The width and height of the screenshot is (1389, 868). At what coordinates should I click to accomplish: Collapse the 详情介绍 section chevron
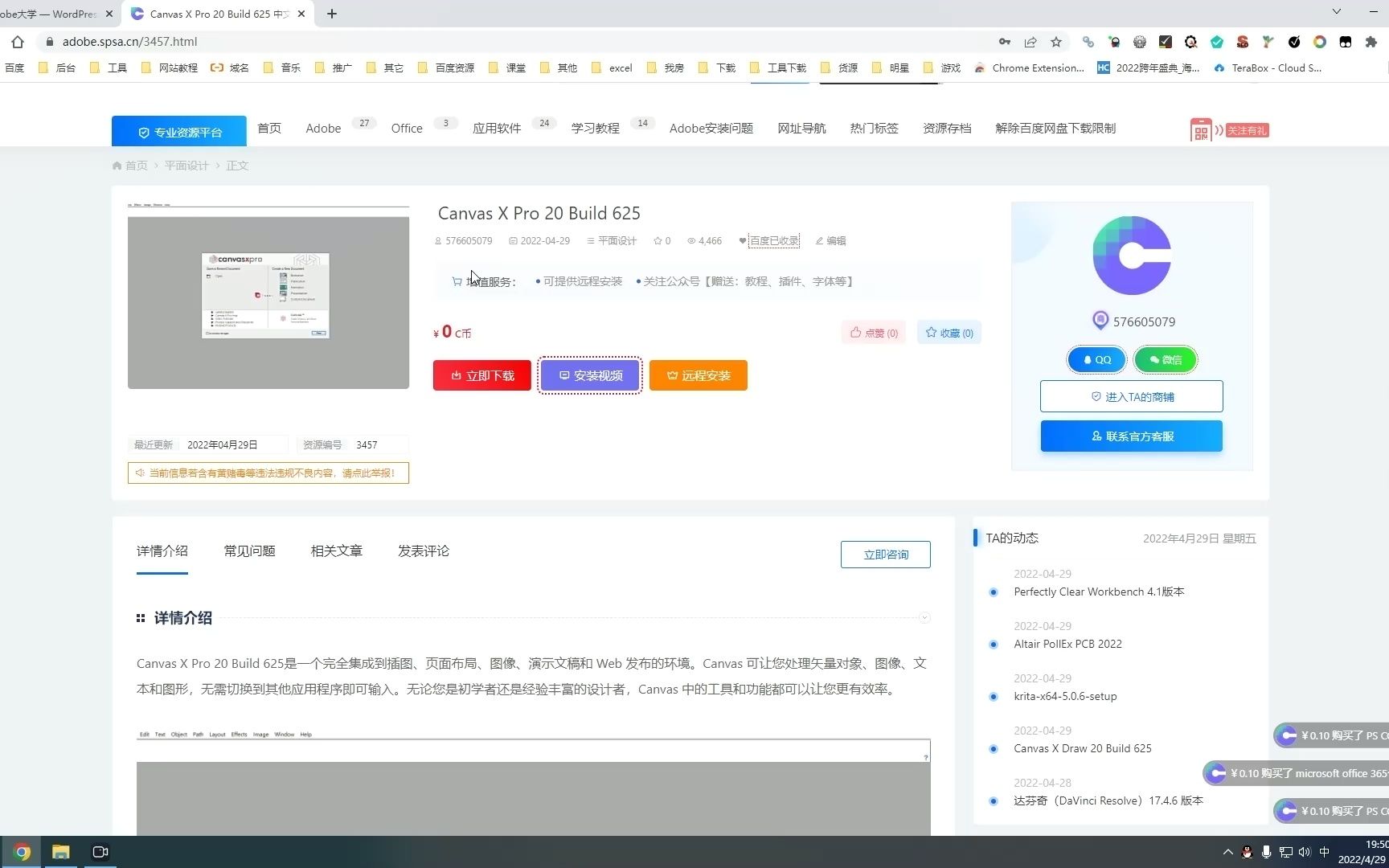(924, 617)
